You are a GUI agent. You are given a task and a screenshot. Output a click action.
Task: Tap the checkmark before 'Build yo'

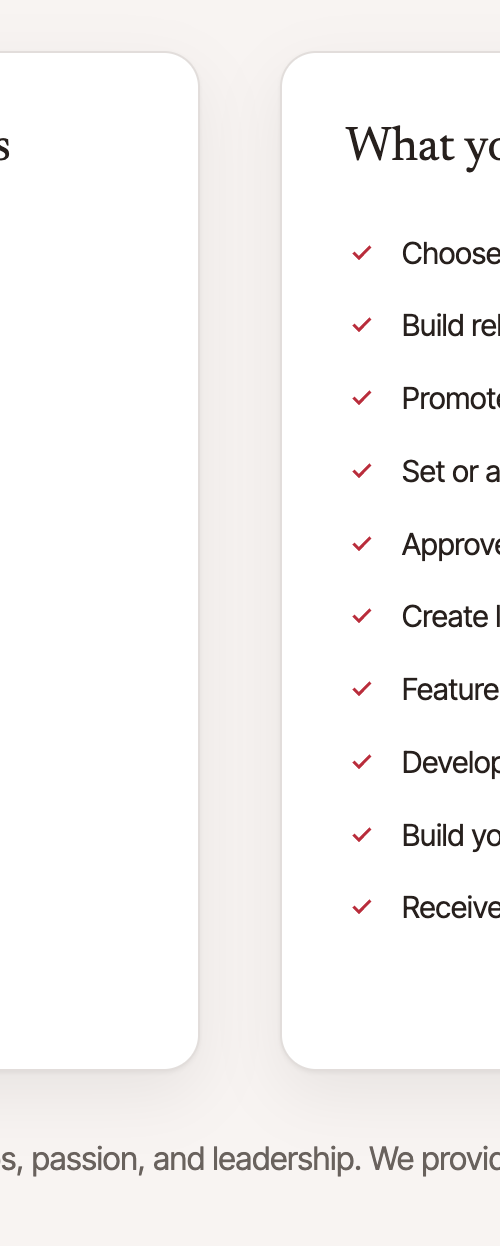point(362,834)
